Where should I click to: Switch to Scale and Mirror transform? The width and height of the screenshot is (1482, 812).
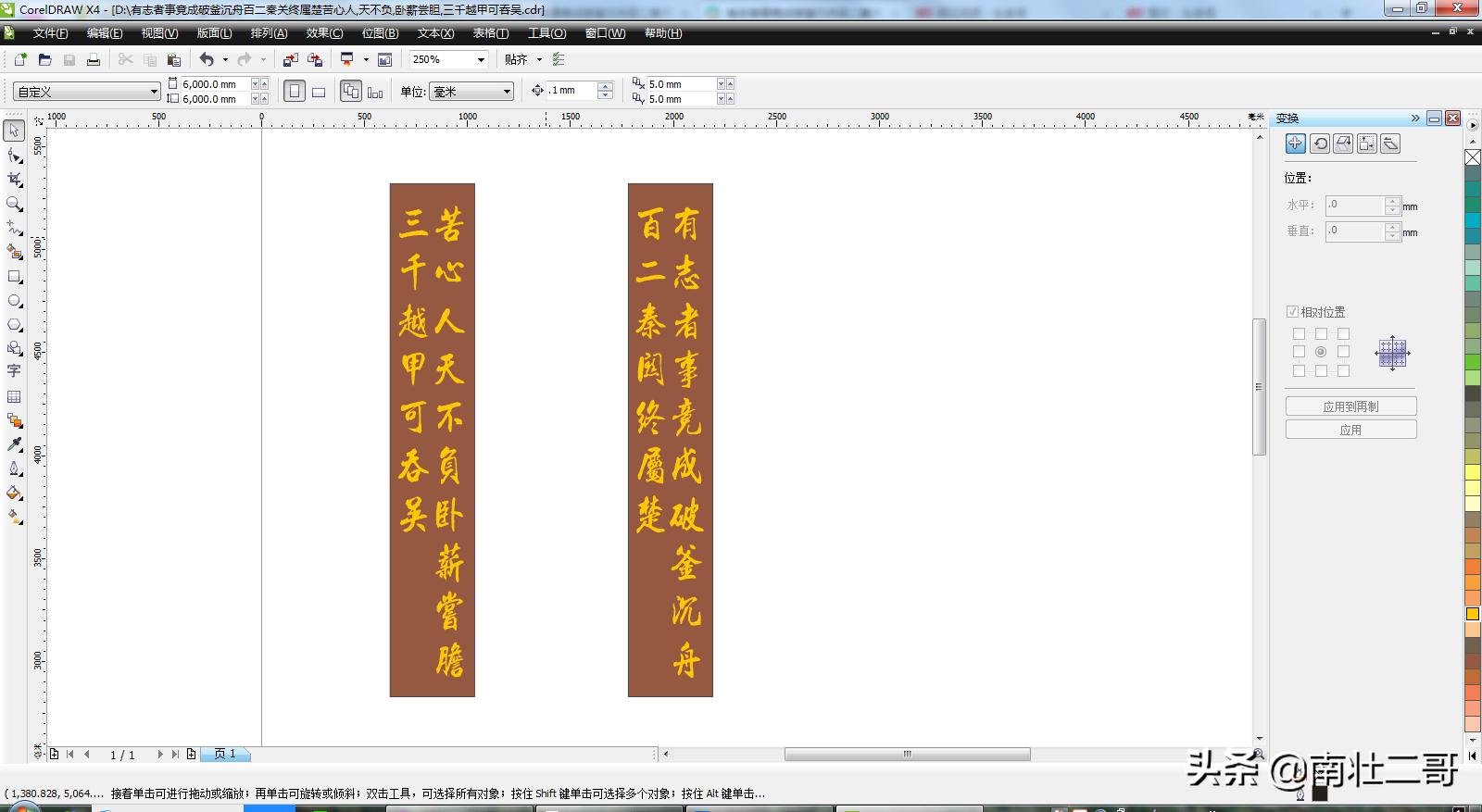pyautogui.click(x=1343, y=144)
